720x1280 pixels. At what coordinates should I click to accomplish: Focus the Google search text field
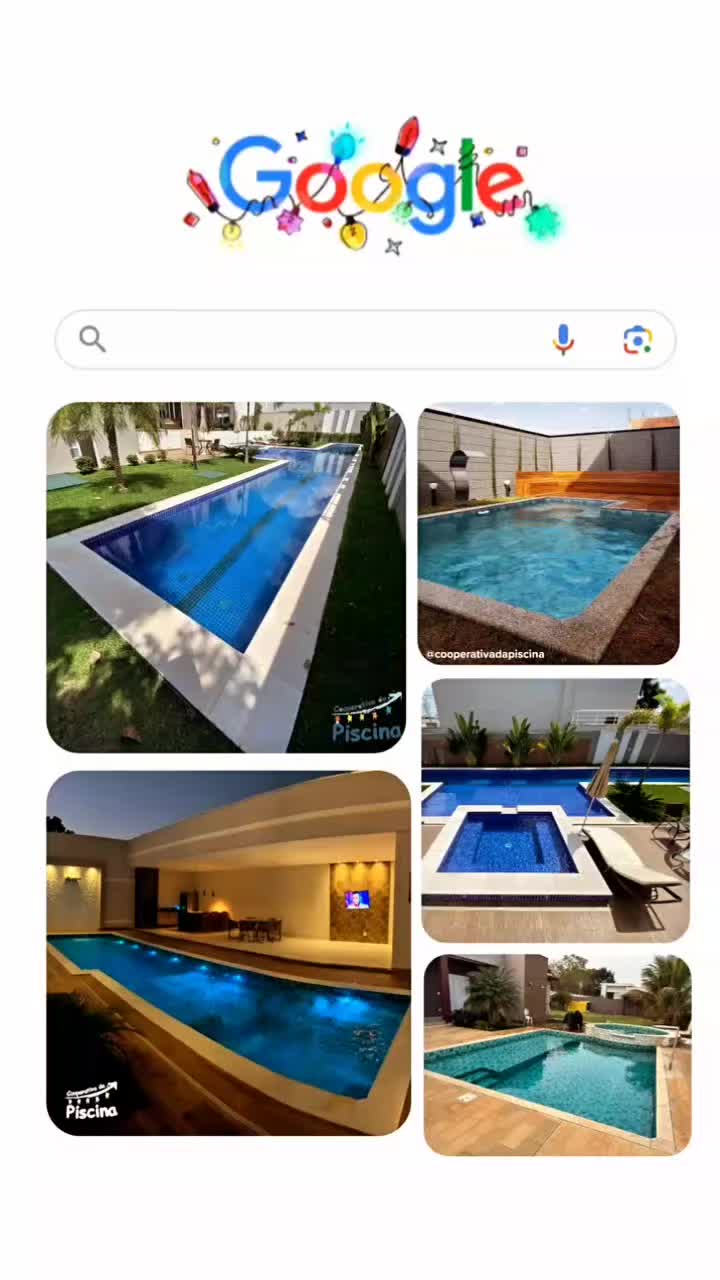(x=365, y=340)
